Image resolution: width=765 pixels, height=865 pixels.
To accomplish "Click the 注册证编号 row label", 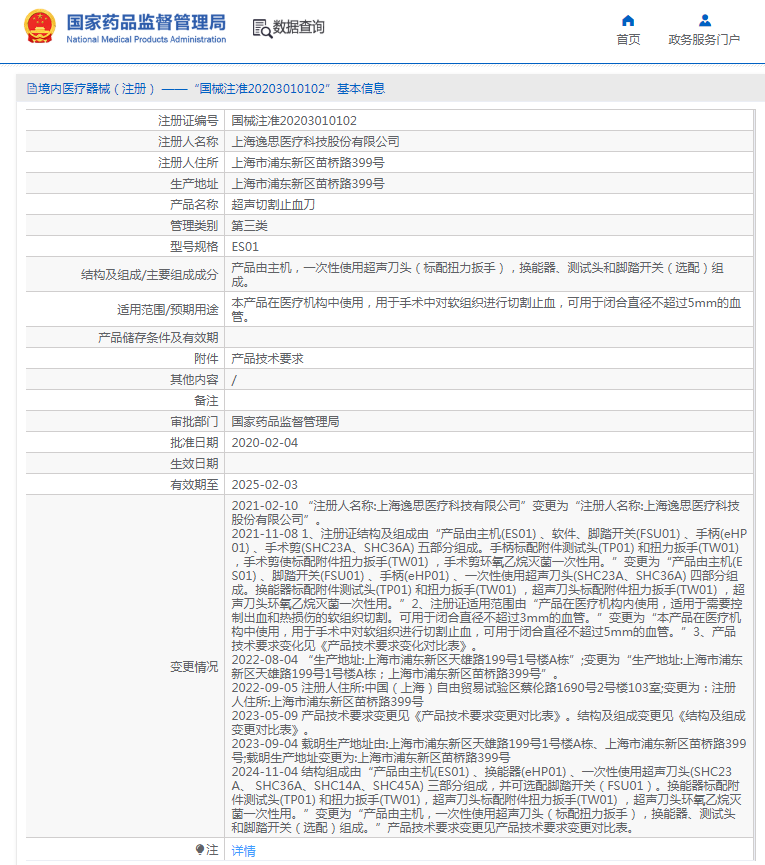I will click(188, 121).
